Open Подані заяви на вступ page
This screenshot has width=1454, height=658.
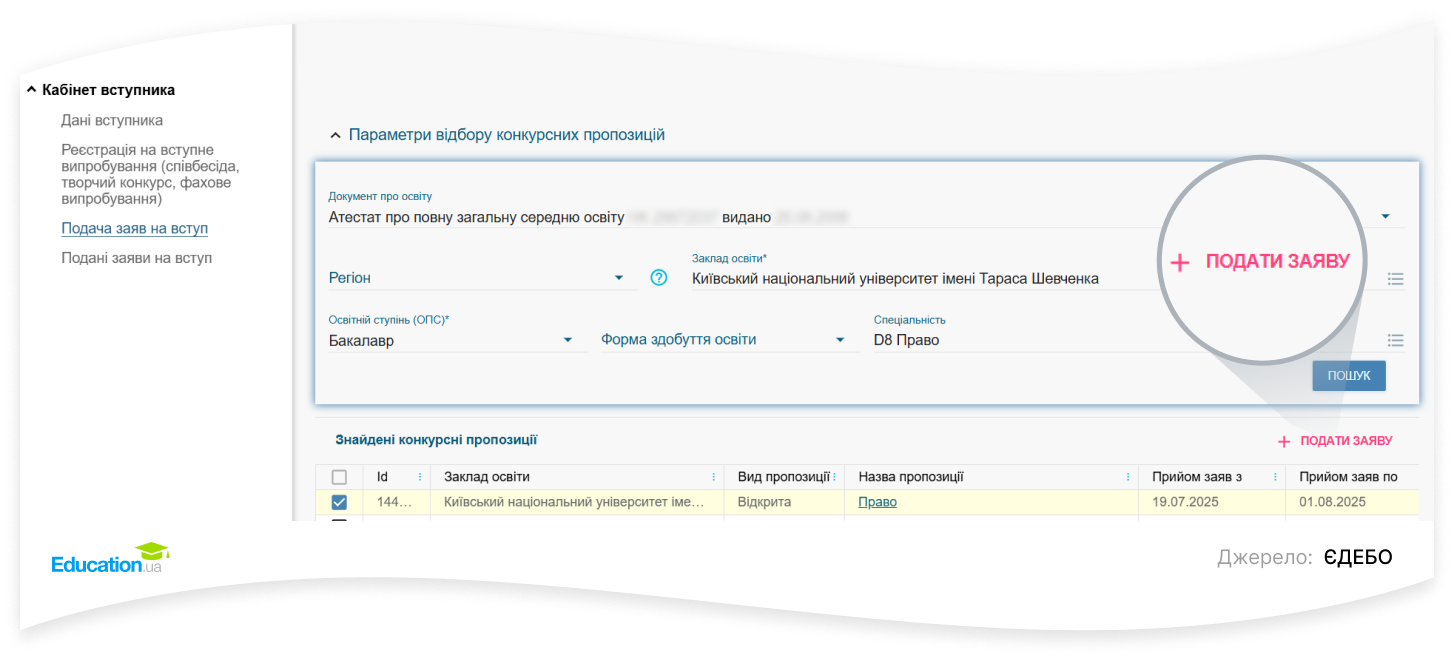pos(137,258)
